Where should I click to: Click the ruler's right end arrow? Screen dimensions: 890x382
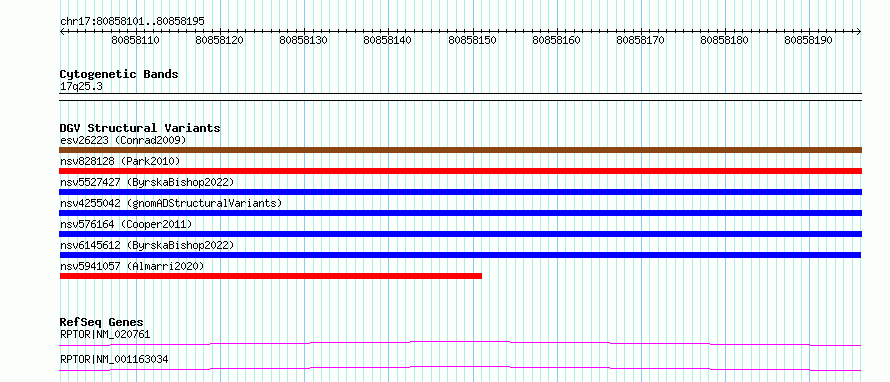coord(859,31)
